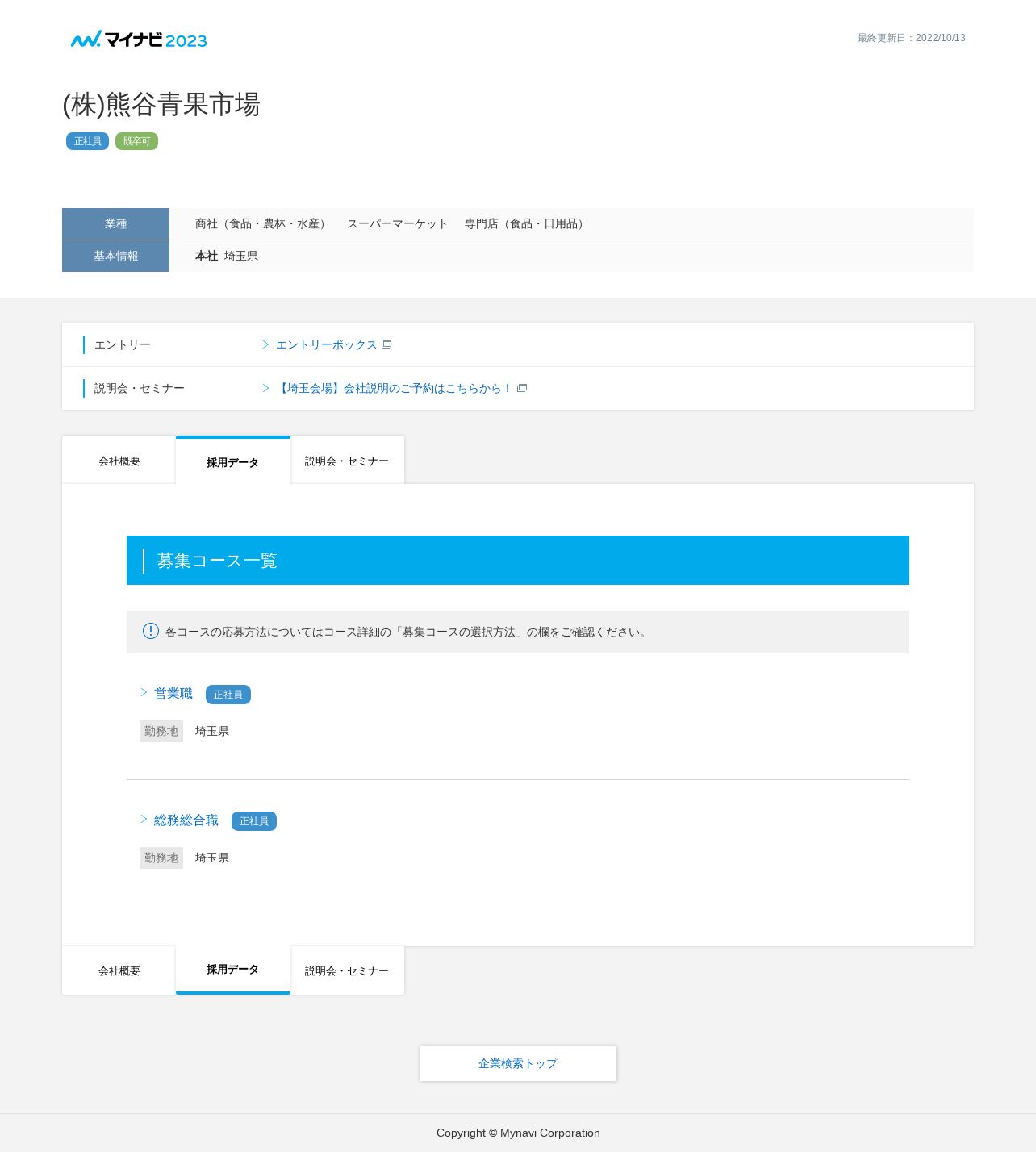Click the arrow before エントリーボックス
The image size is (1036, 1152).
point(265,344)
